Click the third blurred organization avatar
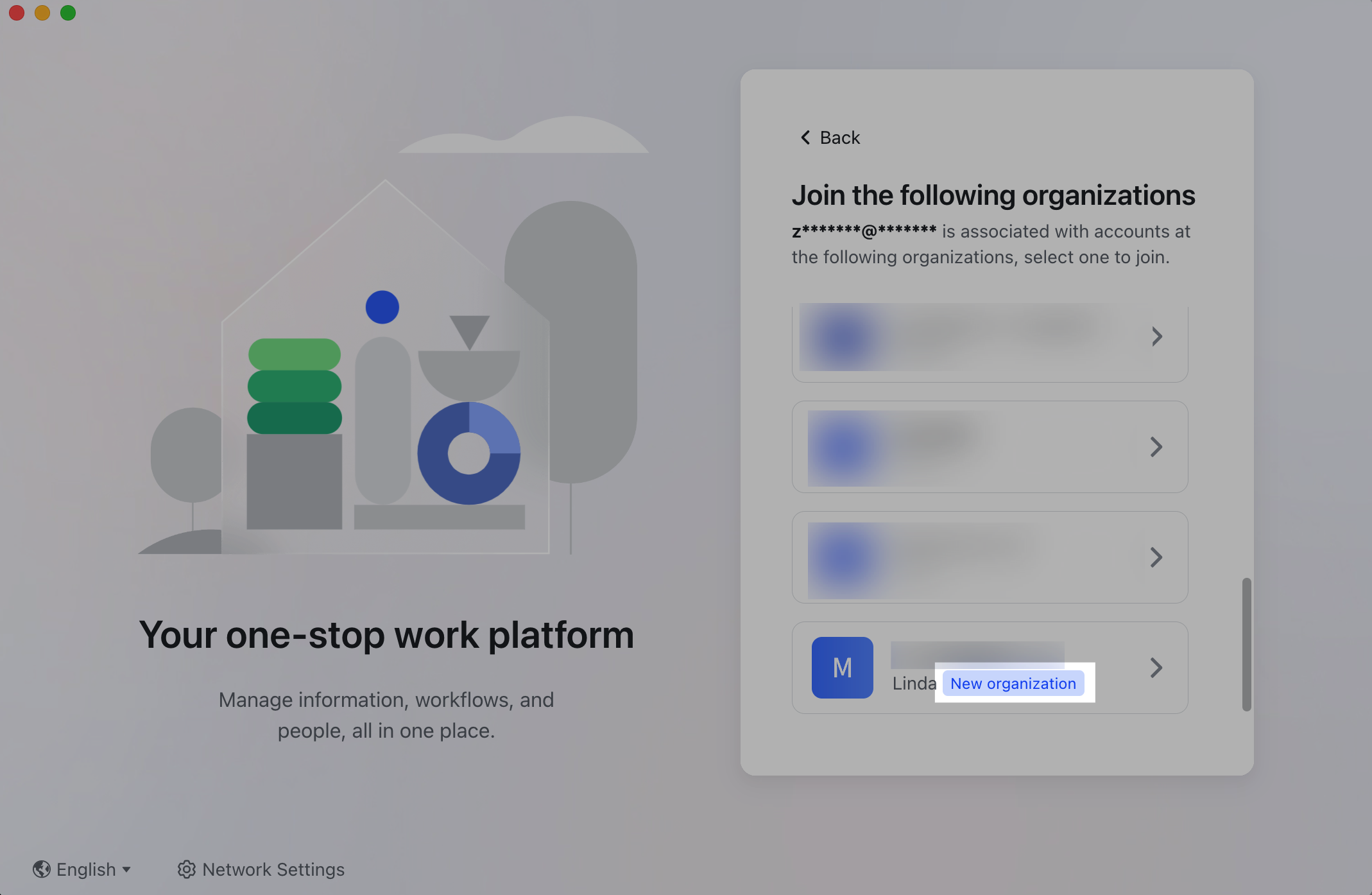 (843, 557)
